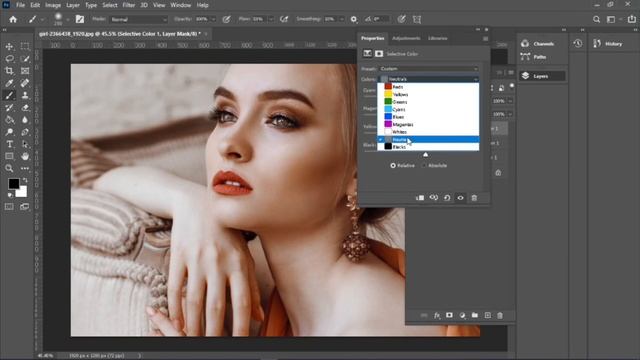Choose Reds in Colors list
Screen dimensions: 640x360
(x=428, y=87)
